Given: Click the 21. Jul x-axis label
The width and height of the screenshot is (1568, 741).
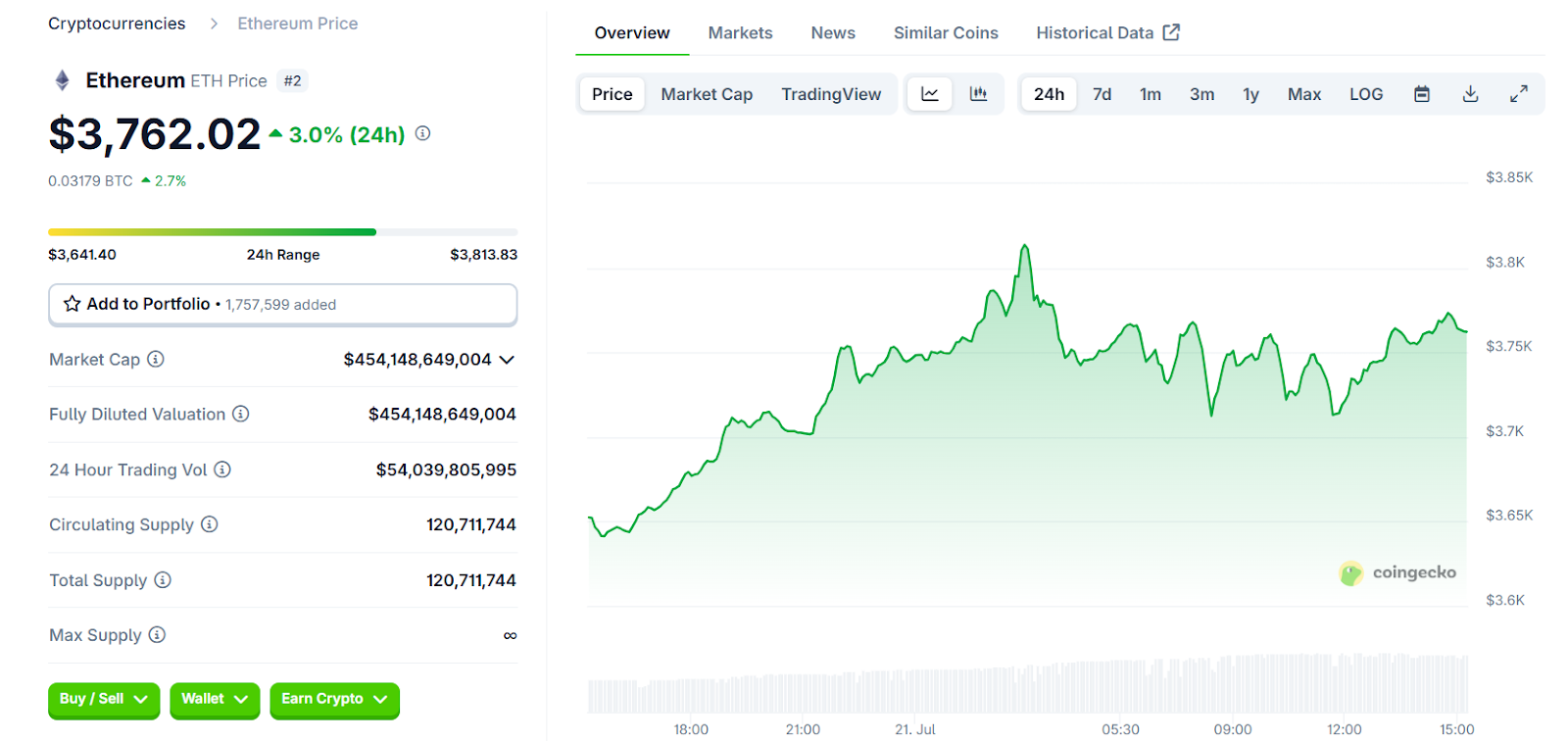Looking at the screenshot, I should click(915, 729).
